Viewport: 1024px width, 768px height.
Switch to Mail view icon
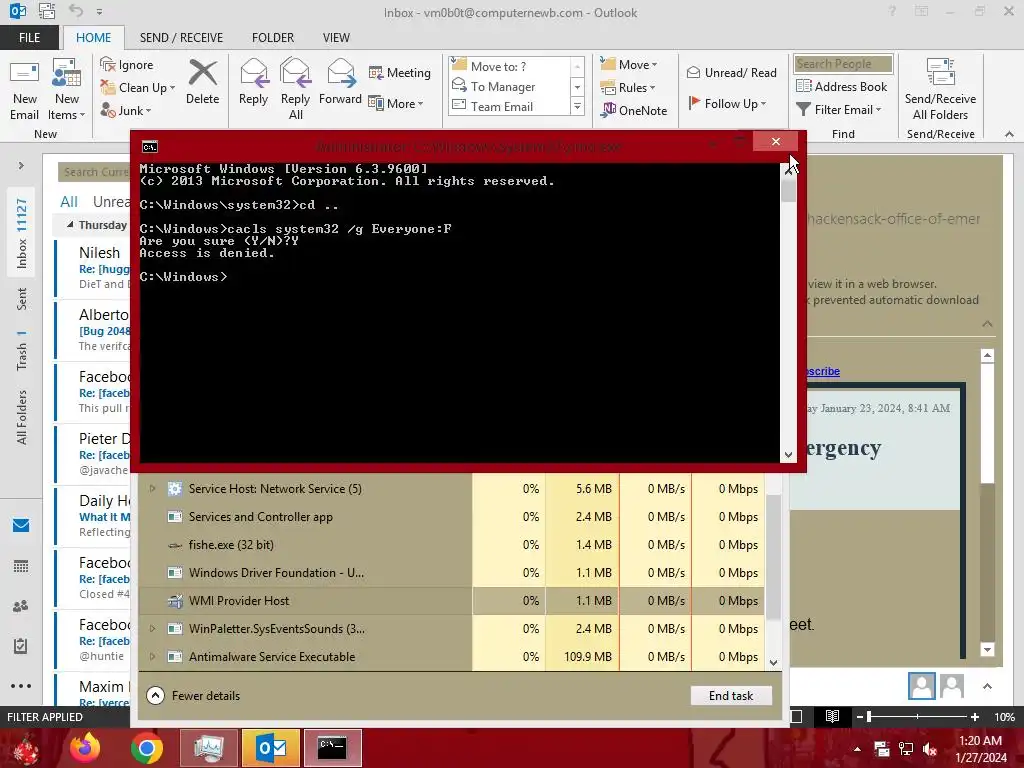[21, 525]
